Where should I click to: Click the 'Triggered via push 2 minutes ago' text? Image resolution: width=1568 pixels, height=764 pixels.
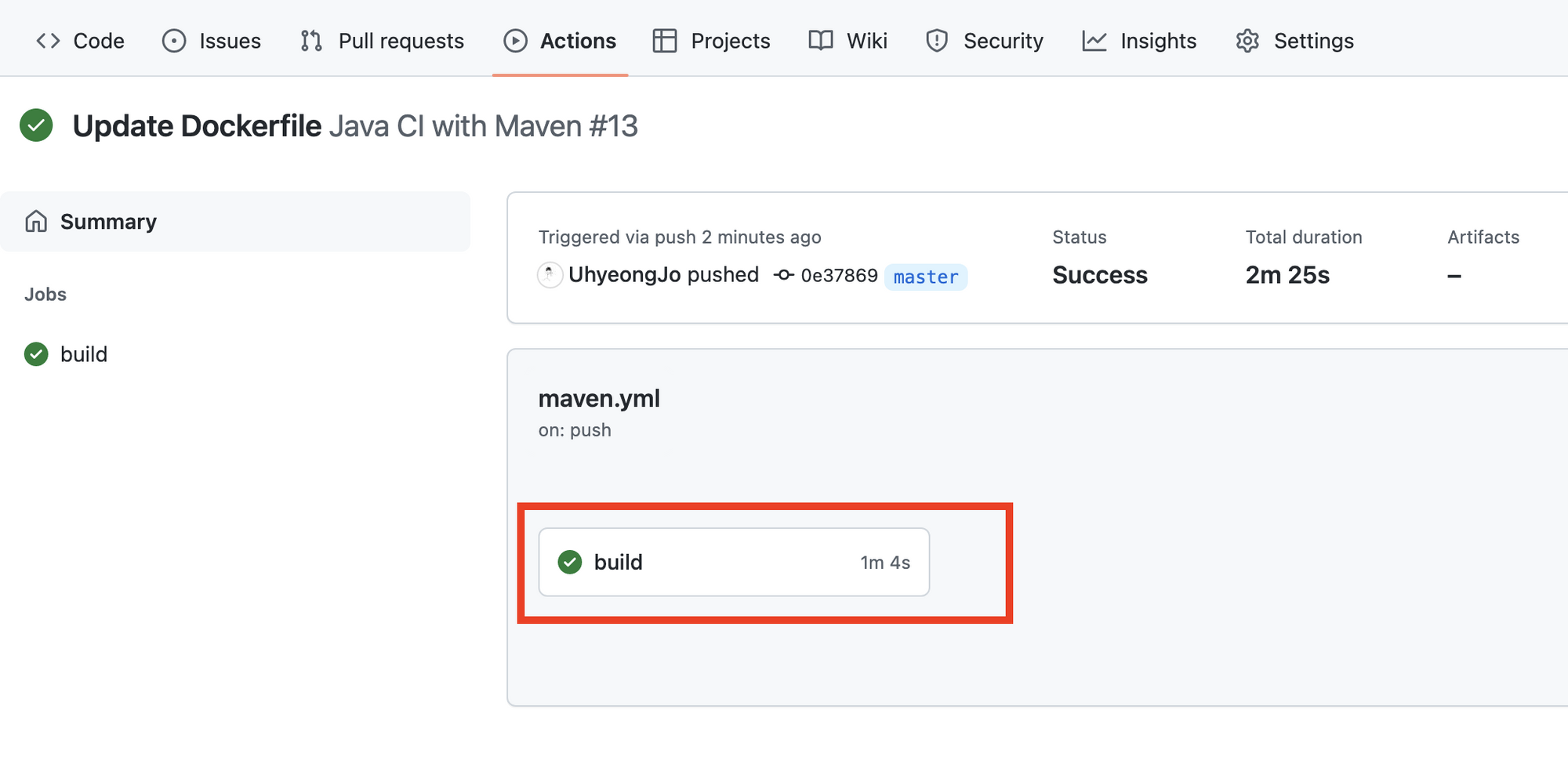click(x=680, y=237)
